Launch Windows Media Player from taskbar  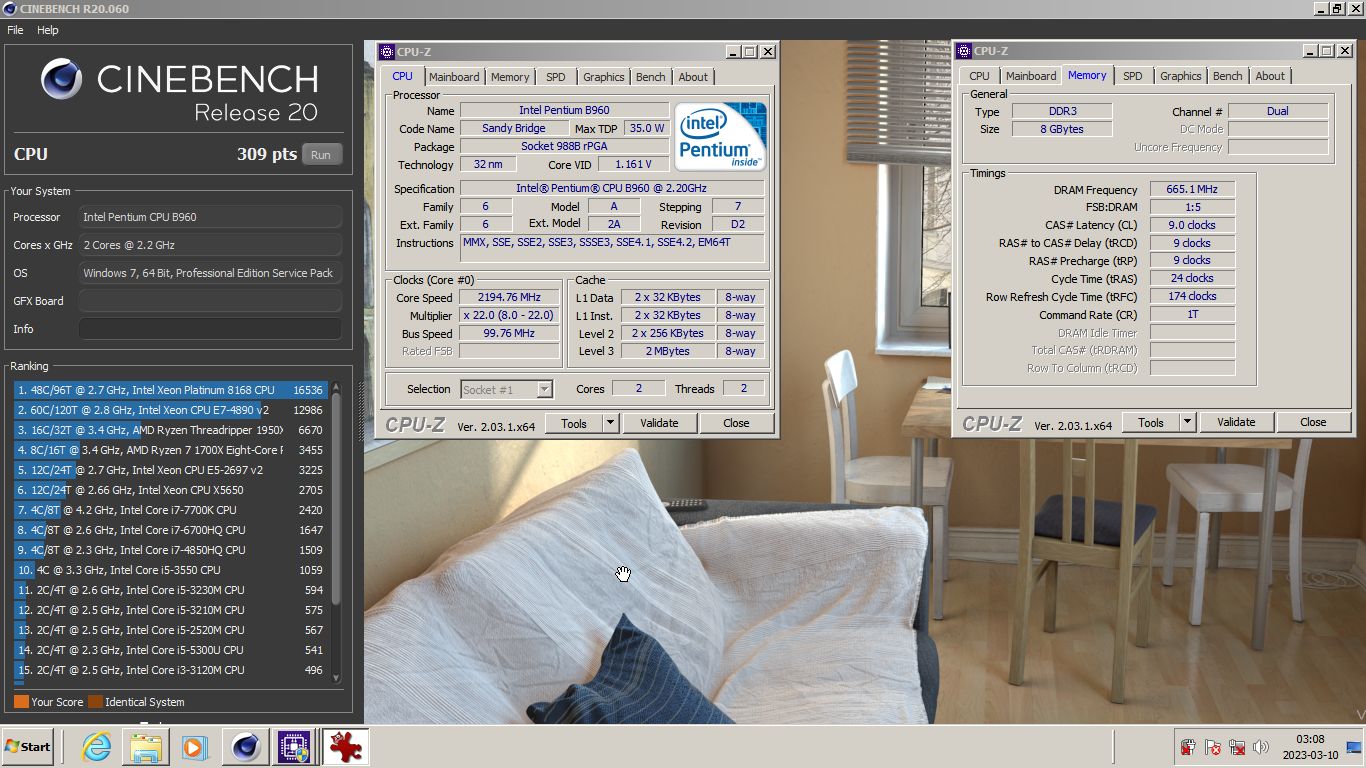click(194, 747)
